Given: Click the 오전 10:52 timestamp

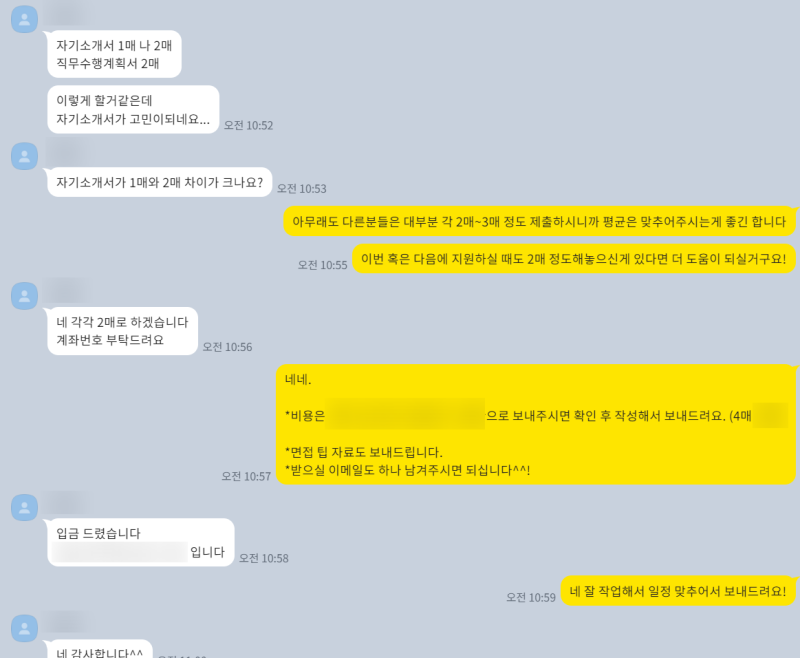Looking at the screenshot, I should pyautogui.click(x=248, y=125).
